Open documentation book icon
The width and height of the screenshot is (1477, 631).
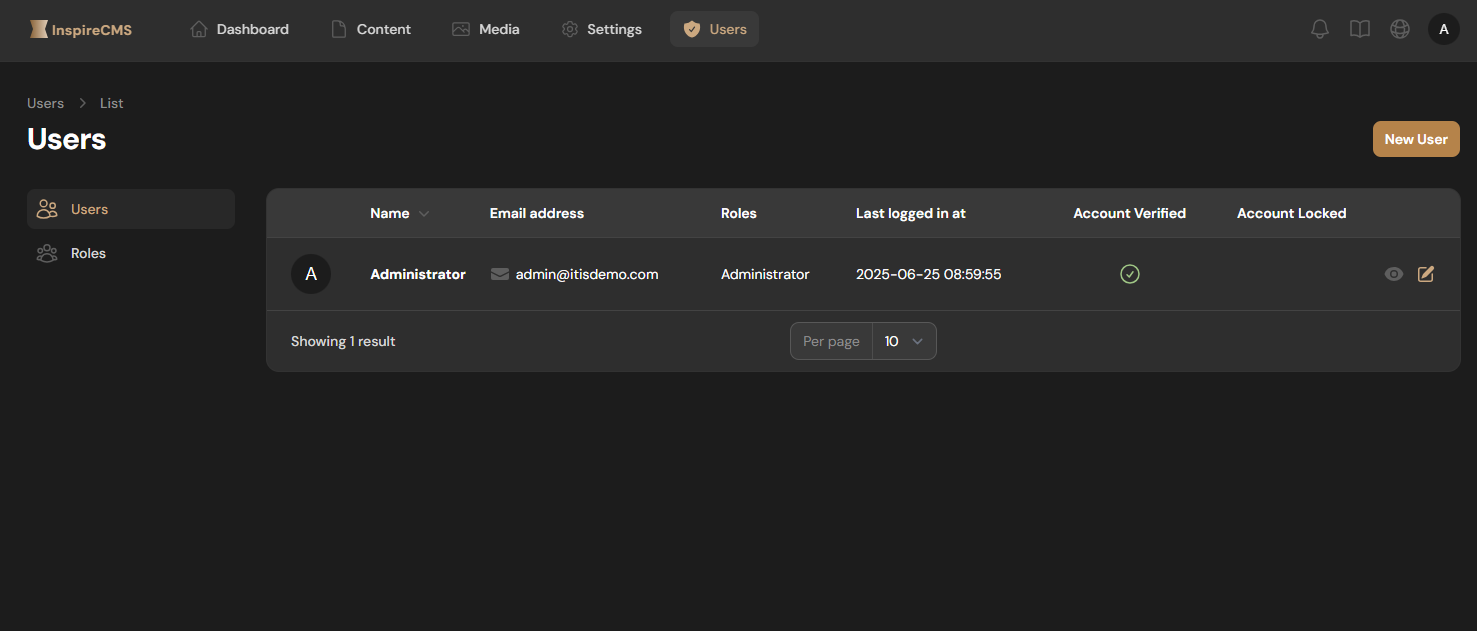click(x=1360, y=29)
